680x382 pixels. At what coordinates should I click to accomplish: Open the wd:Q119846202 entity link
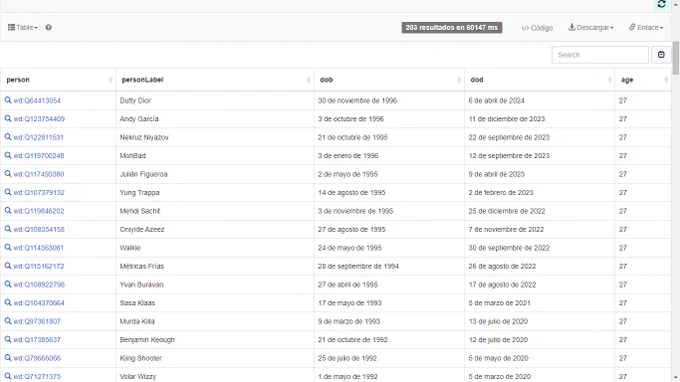pos(39,211)
